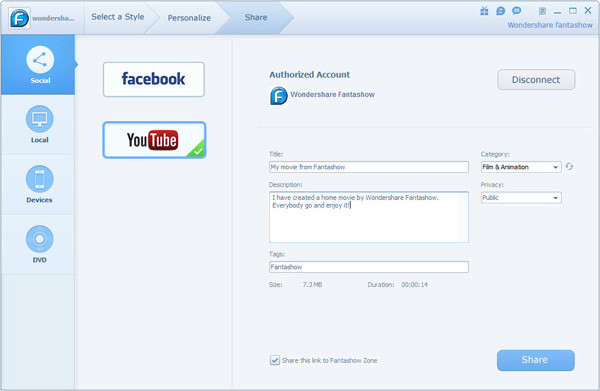Click the 7.3 MB size value
600x391 pixels.
pyautogui.click(x=312, y=285)
